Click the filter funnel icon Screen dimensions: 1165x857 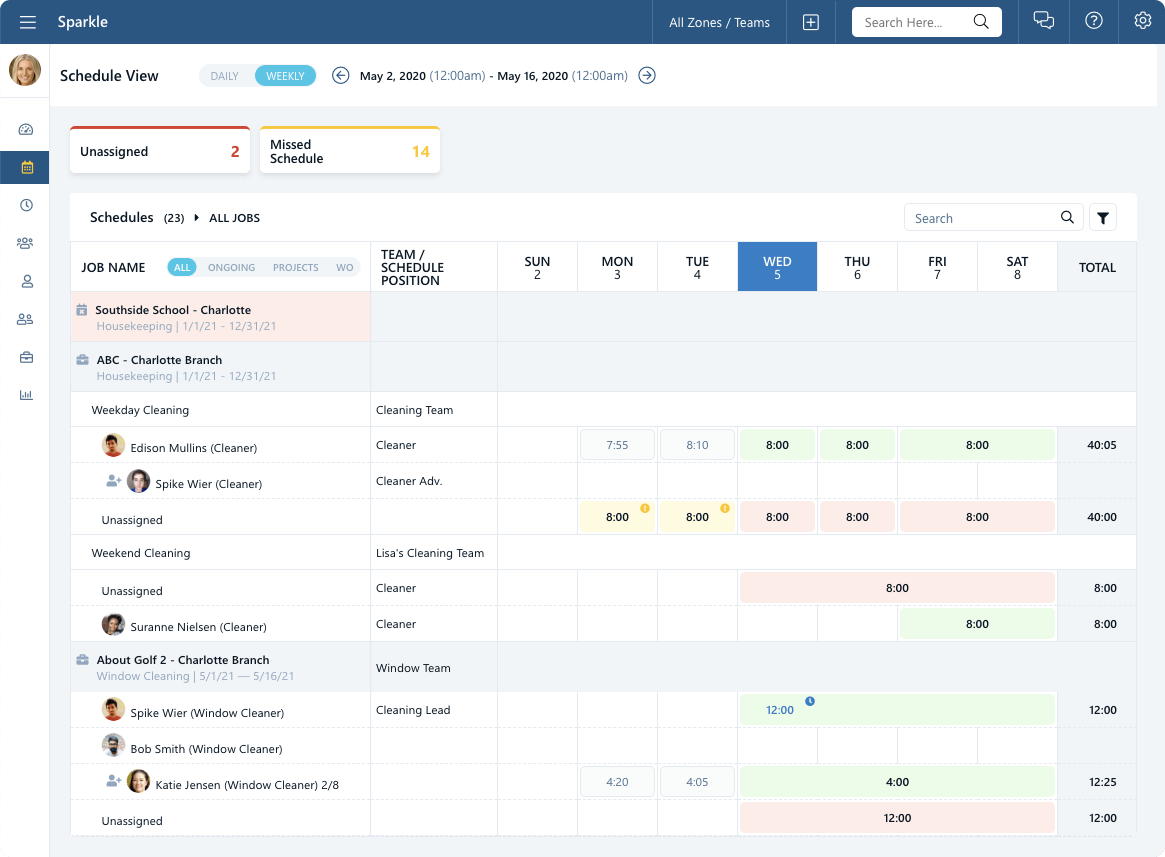point(1103,218)
